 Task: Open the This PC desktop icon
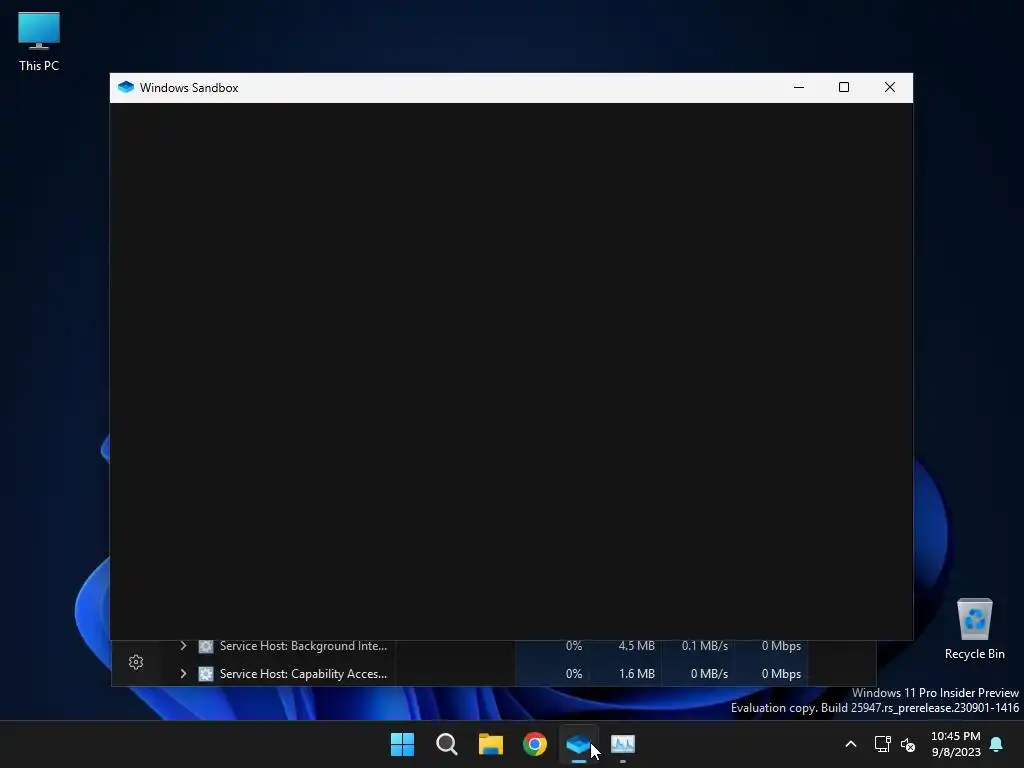(39, 41)
